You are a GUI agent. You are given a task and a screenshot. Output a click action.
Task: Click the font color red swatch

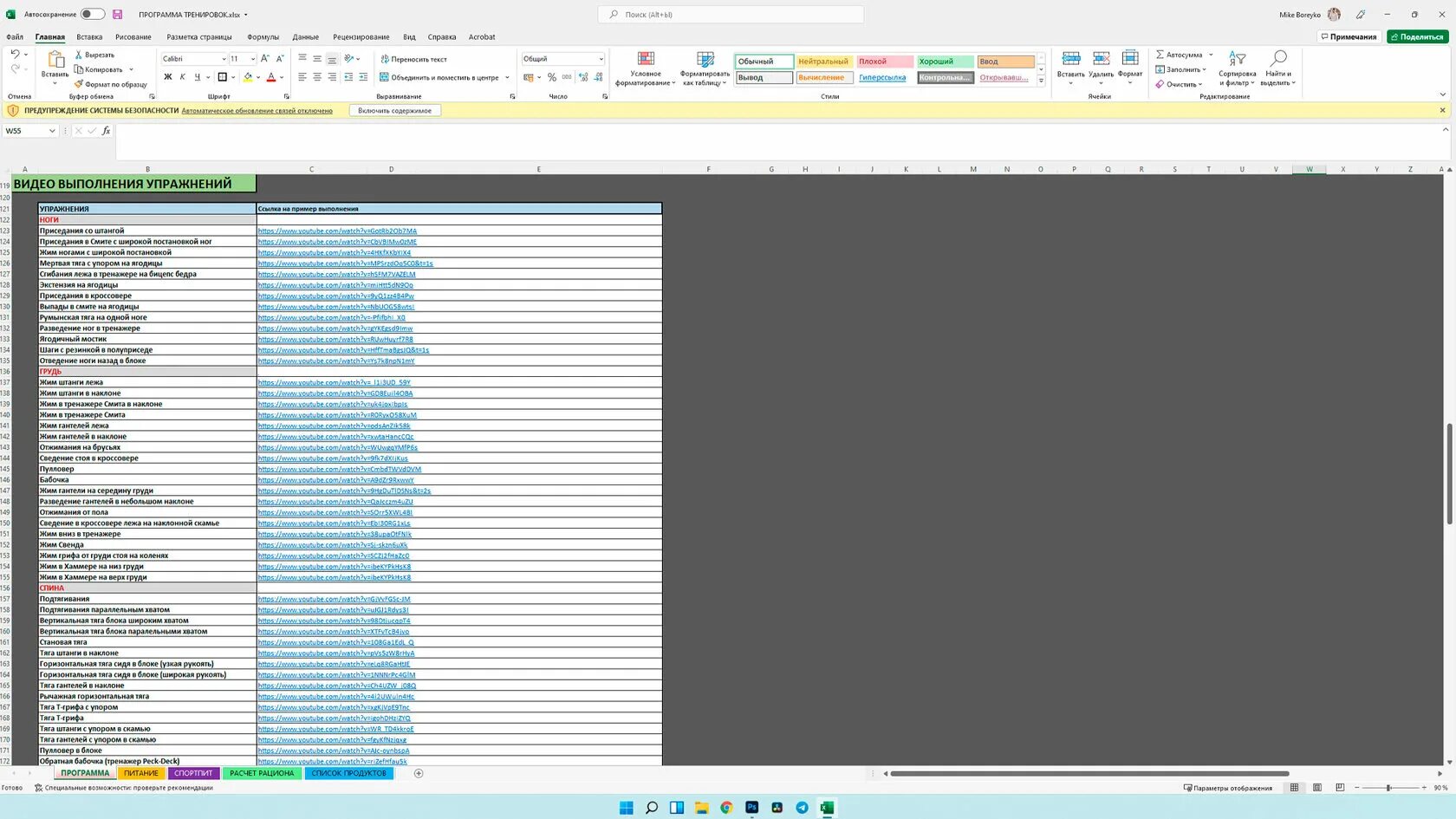point(270,77)
